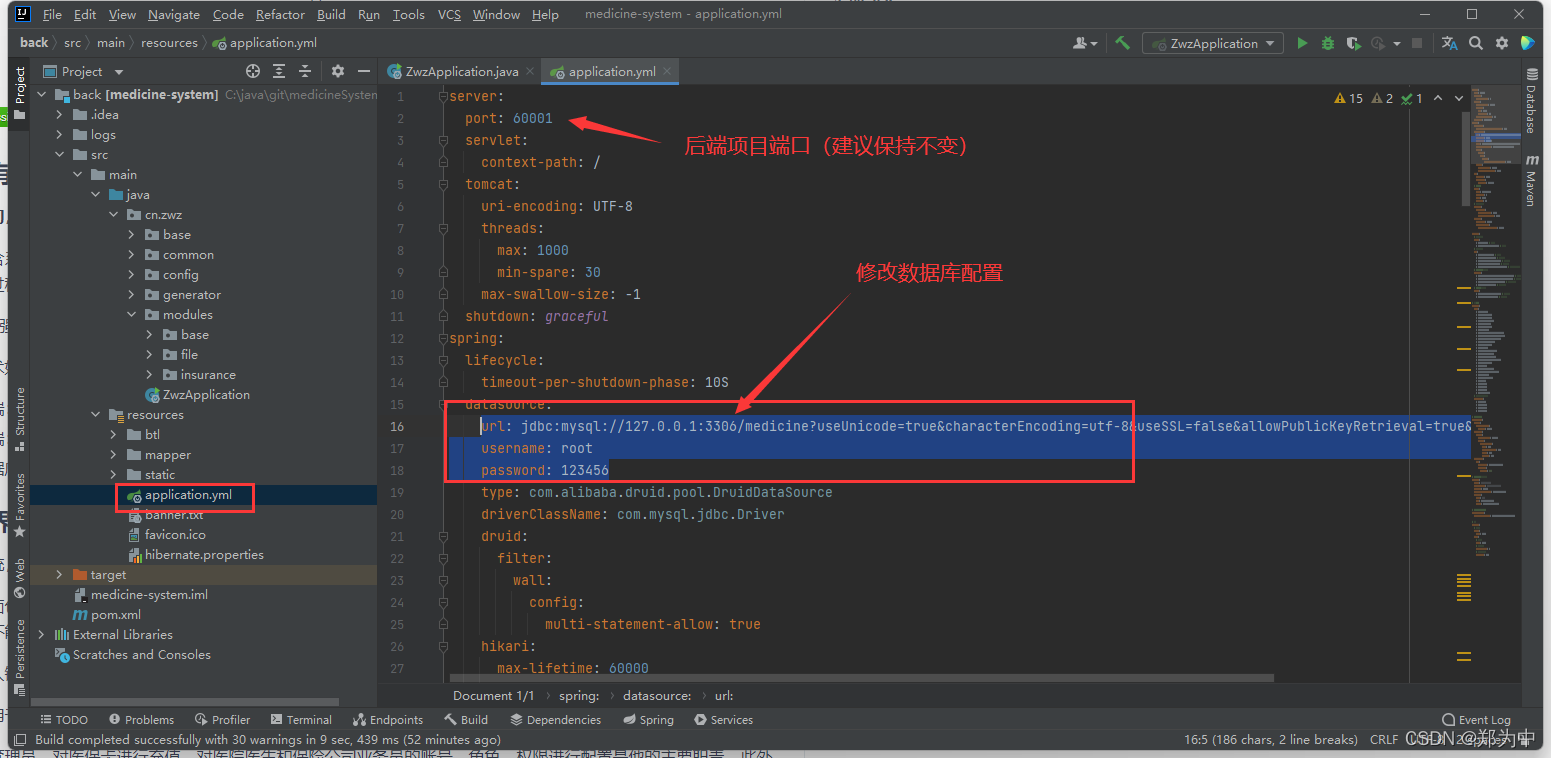Viewport: 1551px width, 758px height.
Task: Run ZwzApplication with green play icon
Action: coord(1302,43)
